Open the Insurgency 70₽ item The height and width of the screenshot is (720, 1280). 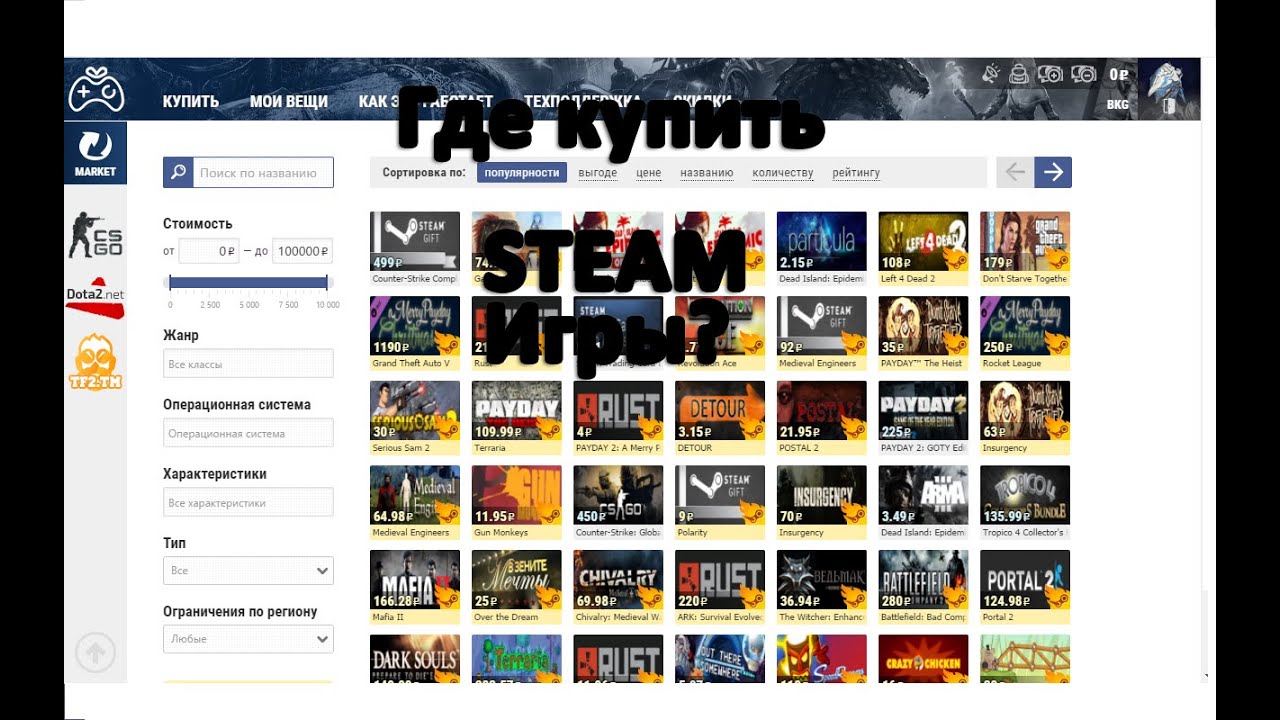821,503
